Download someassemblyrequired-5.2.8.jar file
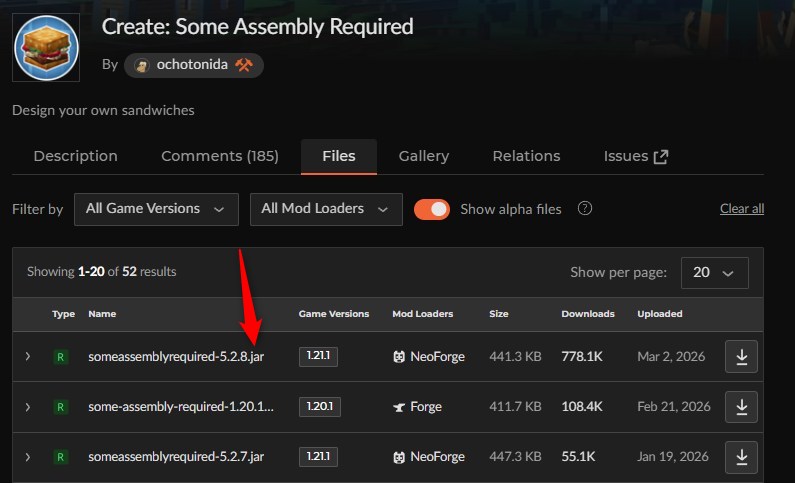Screen dimensions: 795x483 point(741,356)
